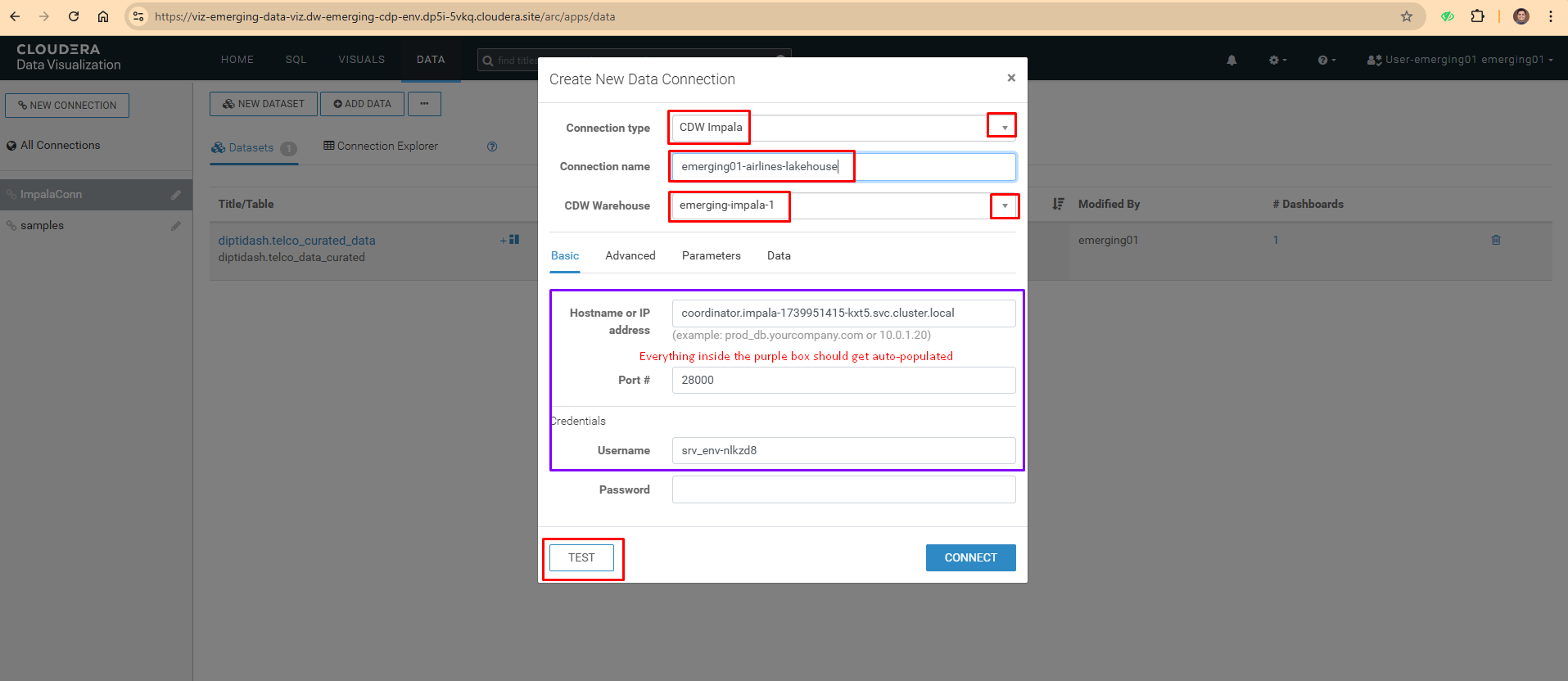Click the Title/Table column header
Viewport: 1568px width, 681px height.
click(x=246, y=204)
